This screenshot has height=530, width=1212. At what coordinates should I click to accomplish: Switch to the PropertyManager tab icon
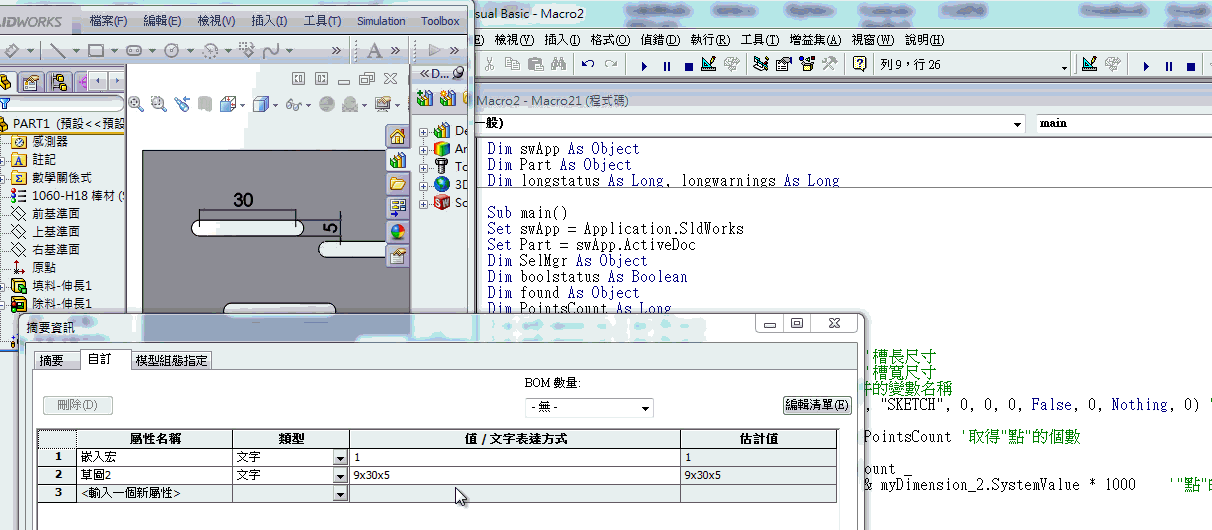point(32,82)
